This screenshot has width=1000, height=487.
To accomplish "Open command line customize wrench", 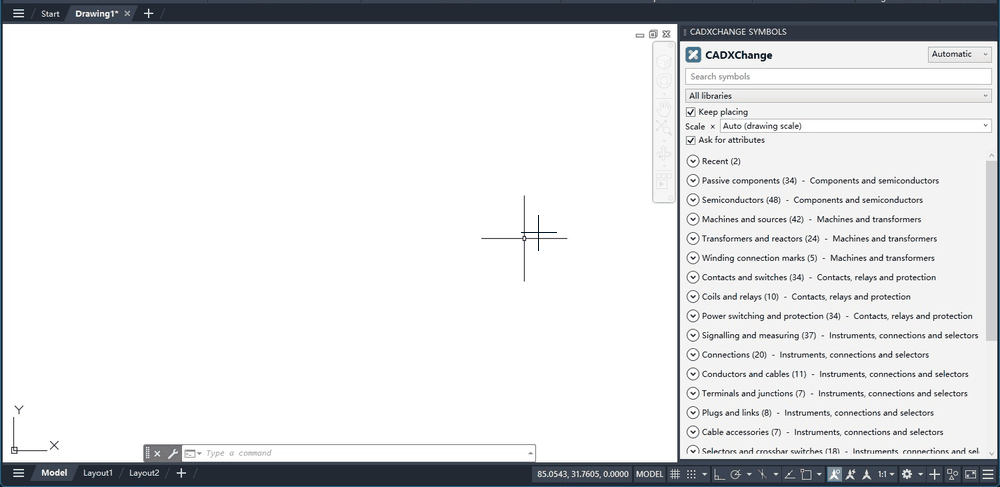I will pos(172,453).
